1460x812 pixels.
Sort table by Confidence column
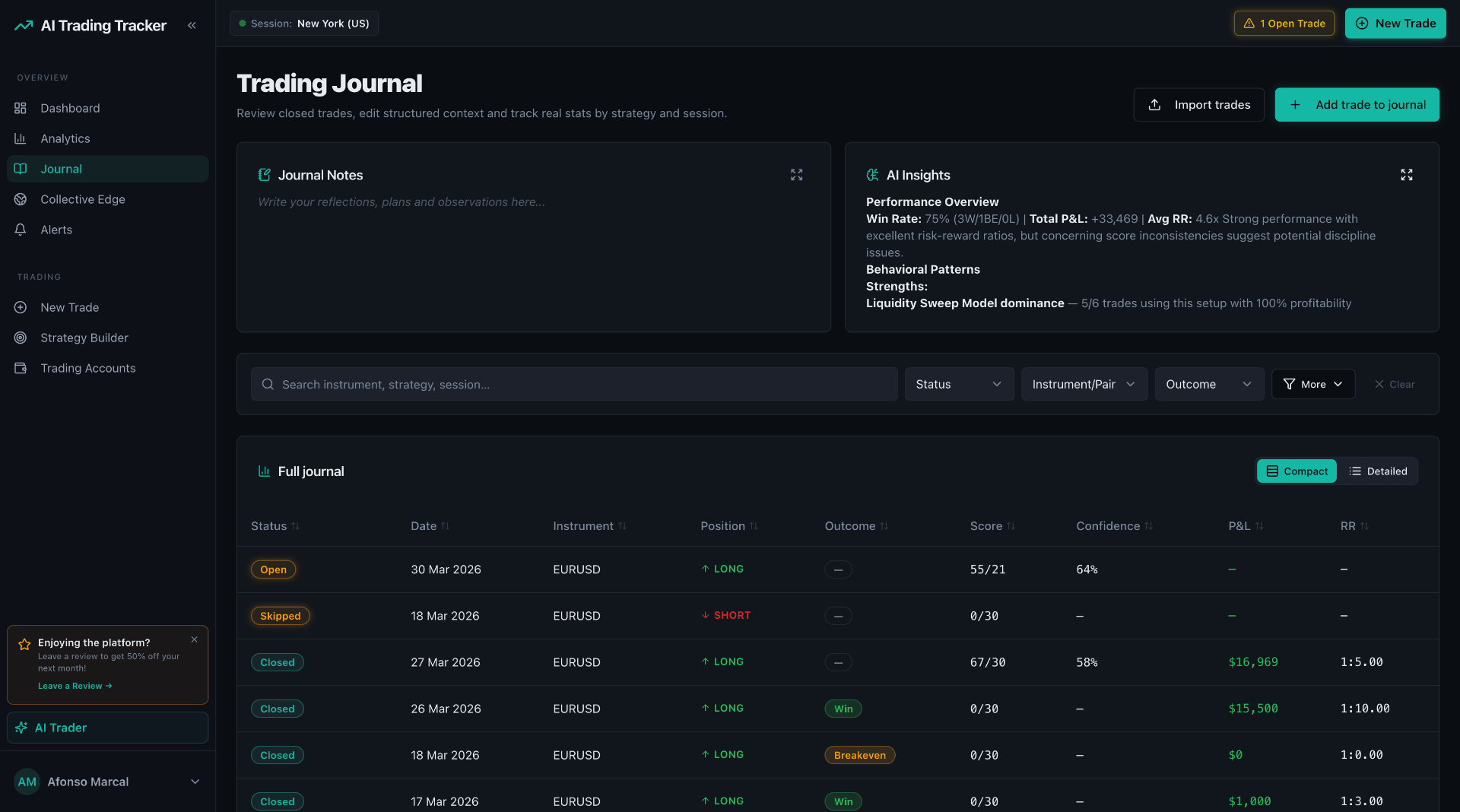click(x=1114, y=526)
